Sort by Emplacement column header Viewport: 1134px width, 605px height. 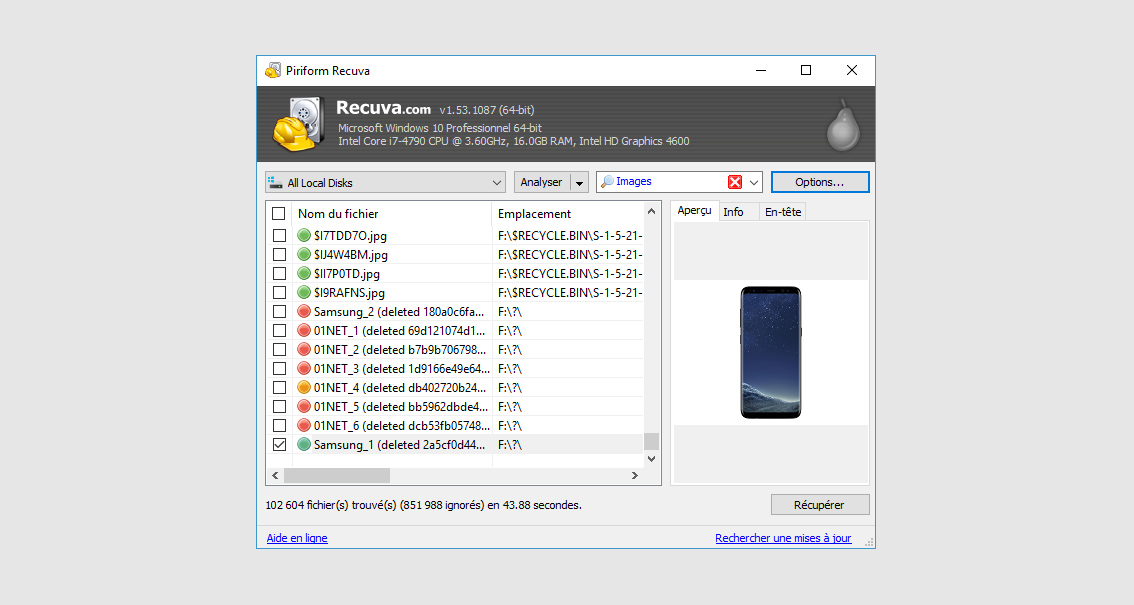point(568,213)
